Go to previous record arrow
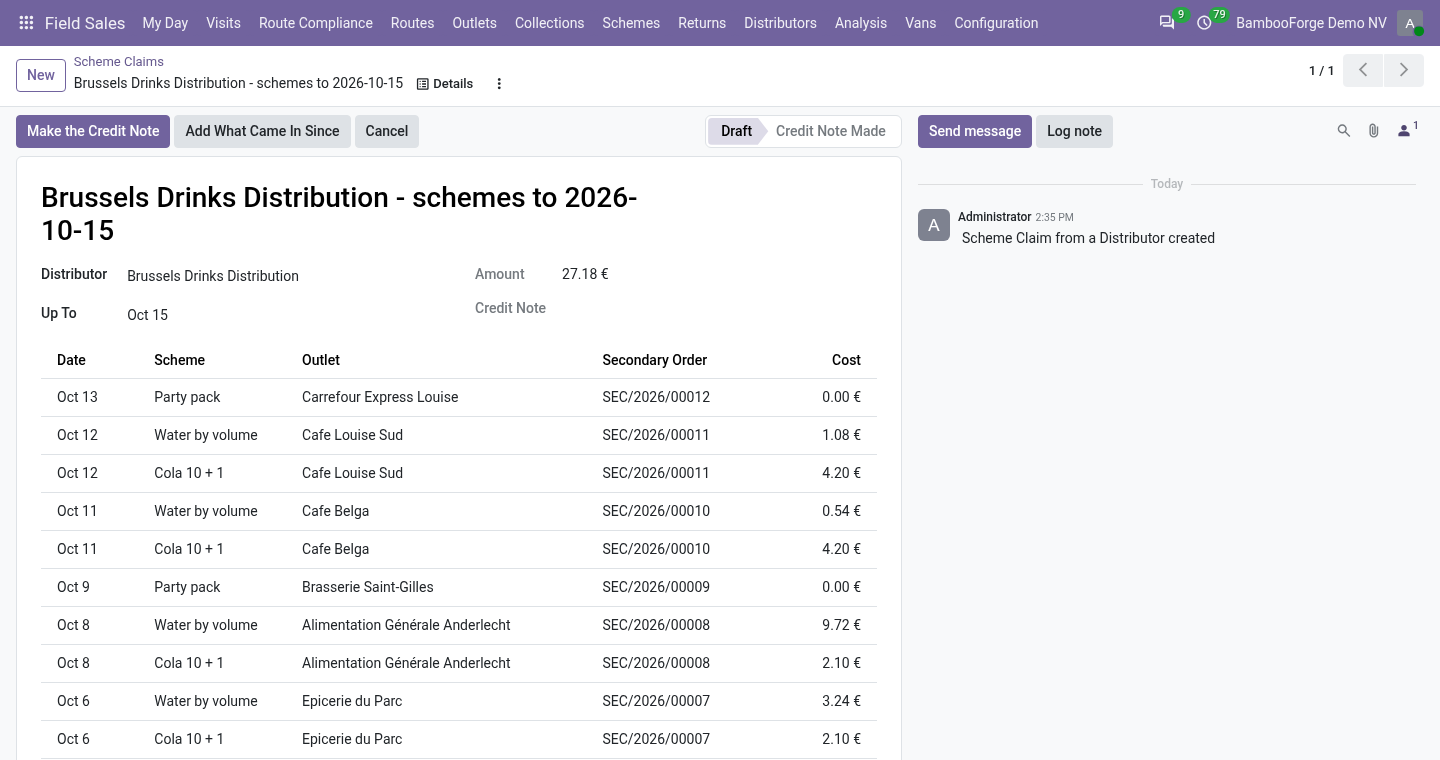Image resolution: width=1440 pixels, height=760 pixels. pyautogui.click(x=1363, y=71)
